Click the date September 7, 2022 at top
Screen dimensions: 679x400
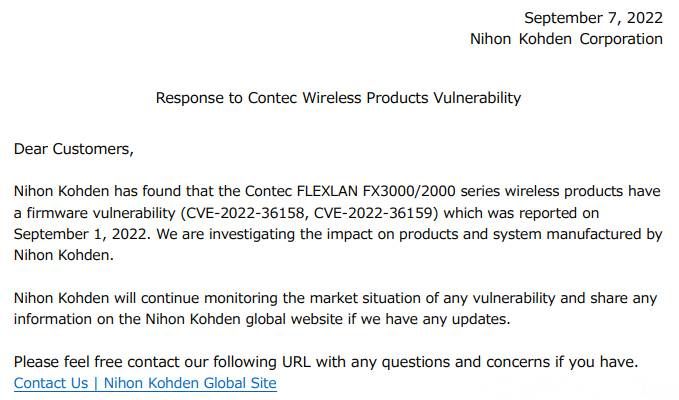coord(593,18)
